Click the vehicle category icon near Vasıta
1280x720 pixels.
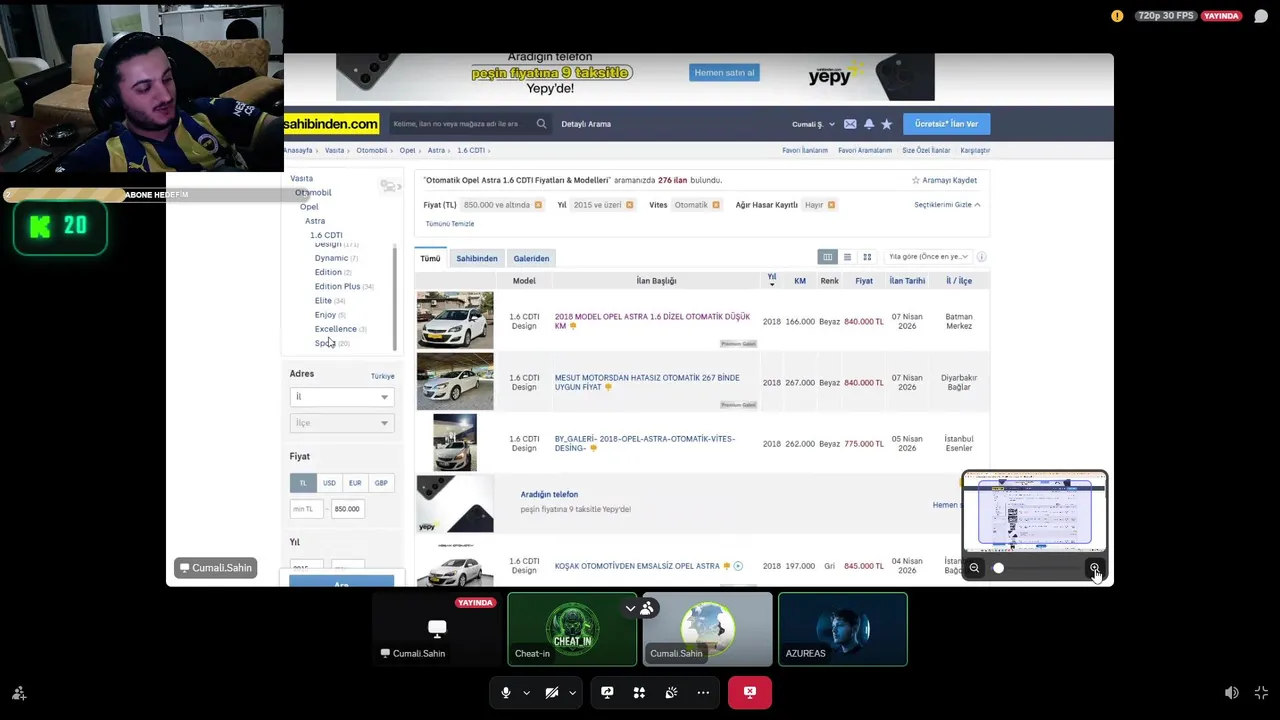pos(388,186)
